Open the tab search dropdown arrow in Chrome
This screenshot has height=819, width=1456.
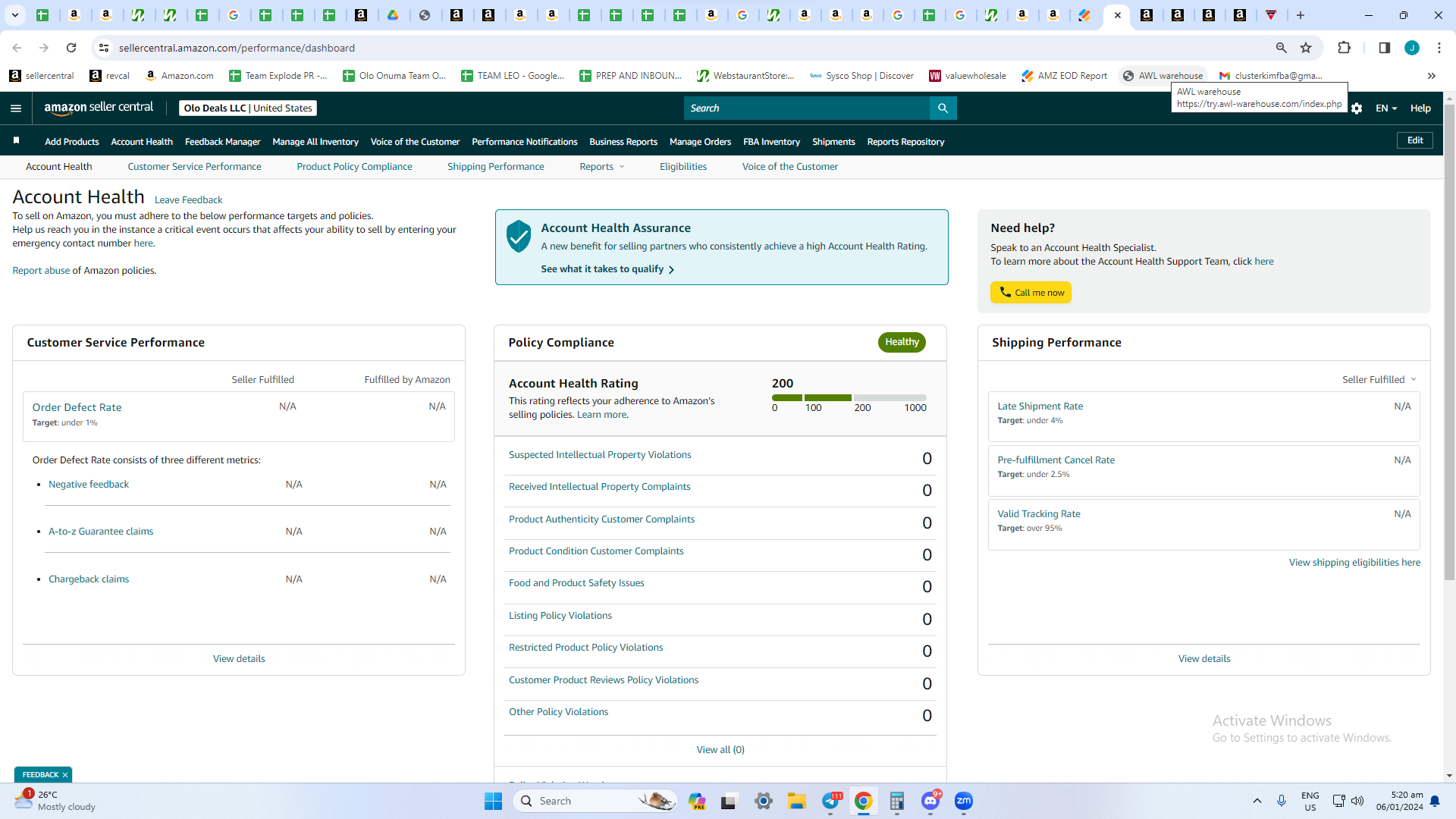click(x=15, y=15)
